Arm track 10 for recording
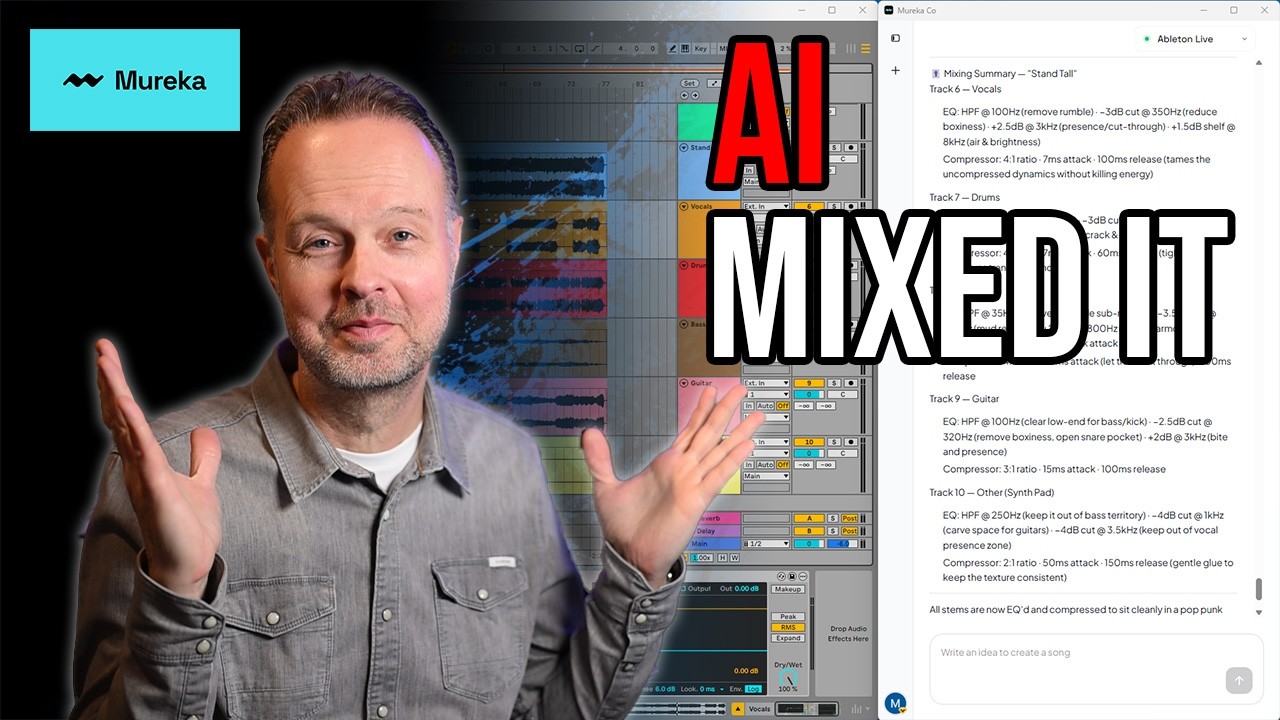The height and width of the screenshot is (720, 1280). point(850,442)
